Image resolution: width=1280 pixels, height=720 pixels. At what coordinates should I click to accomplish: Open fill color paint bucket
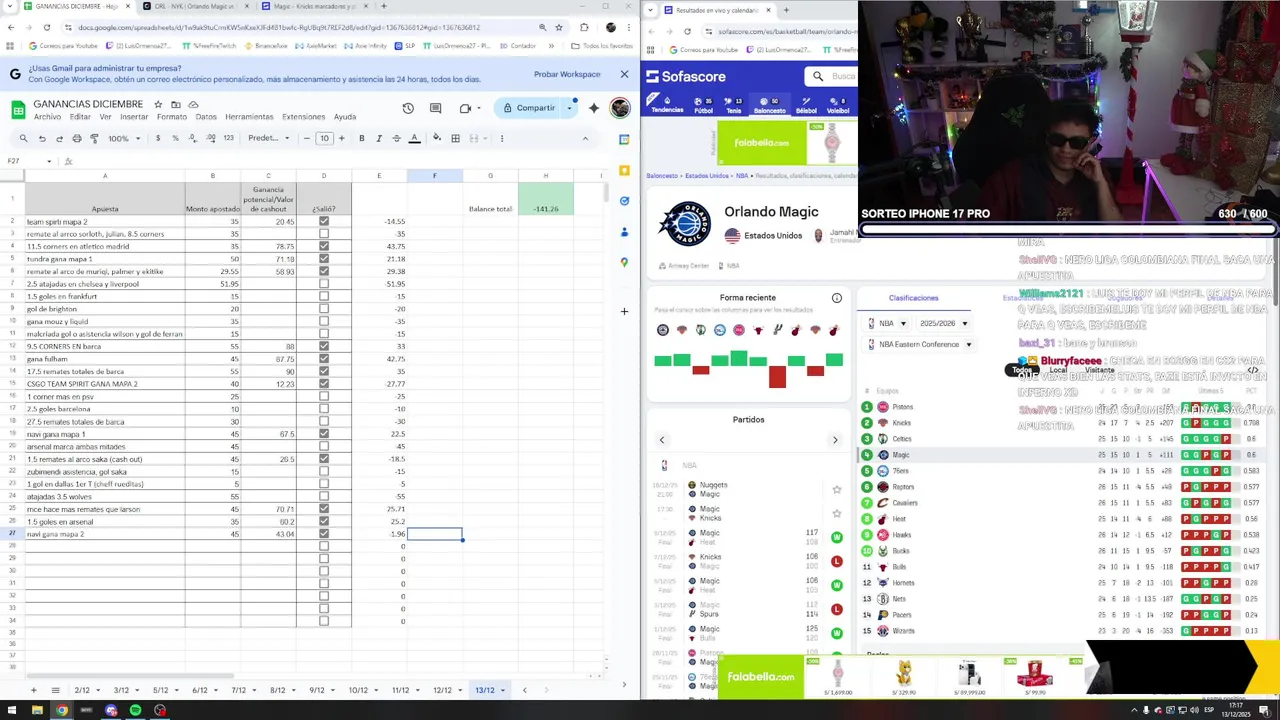pos(436,138)
